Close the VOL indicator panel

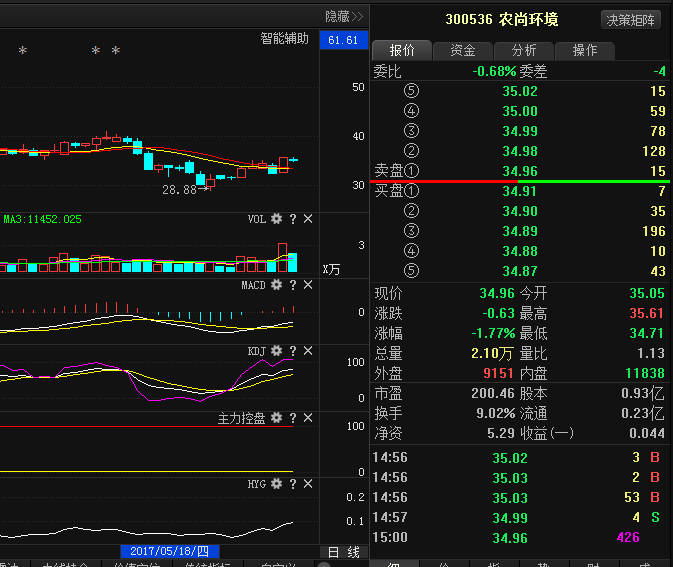pos(308,219)
